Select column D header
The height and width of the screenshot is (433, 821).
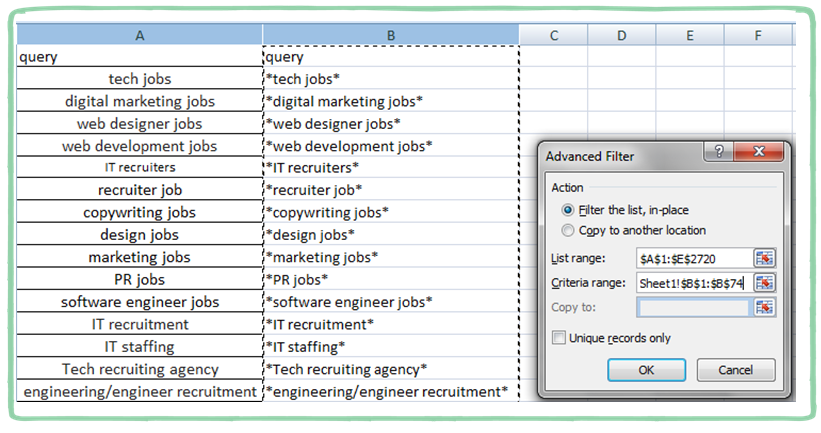pos(622,35)
